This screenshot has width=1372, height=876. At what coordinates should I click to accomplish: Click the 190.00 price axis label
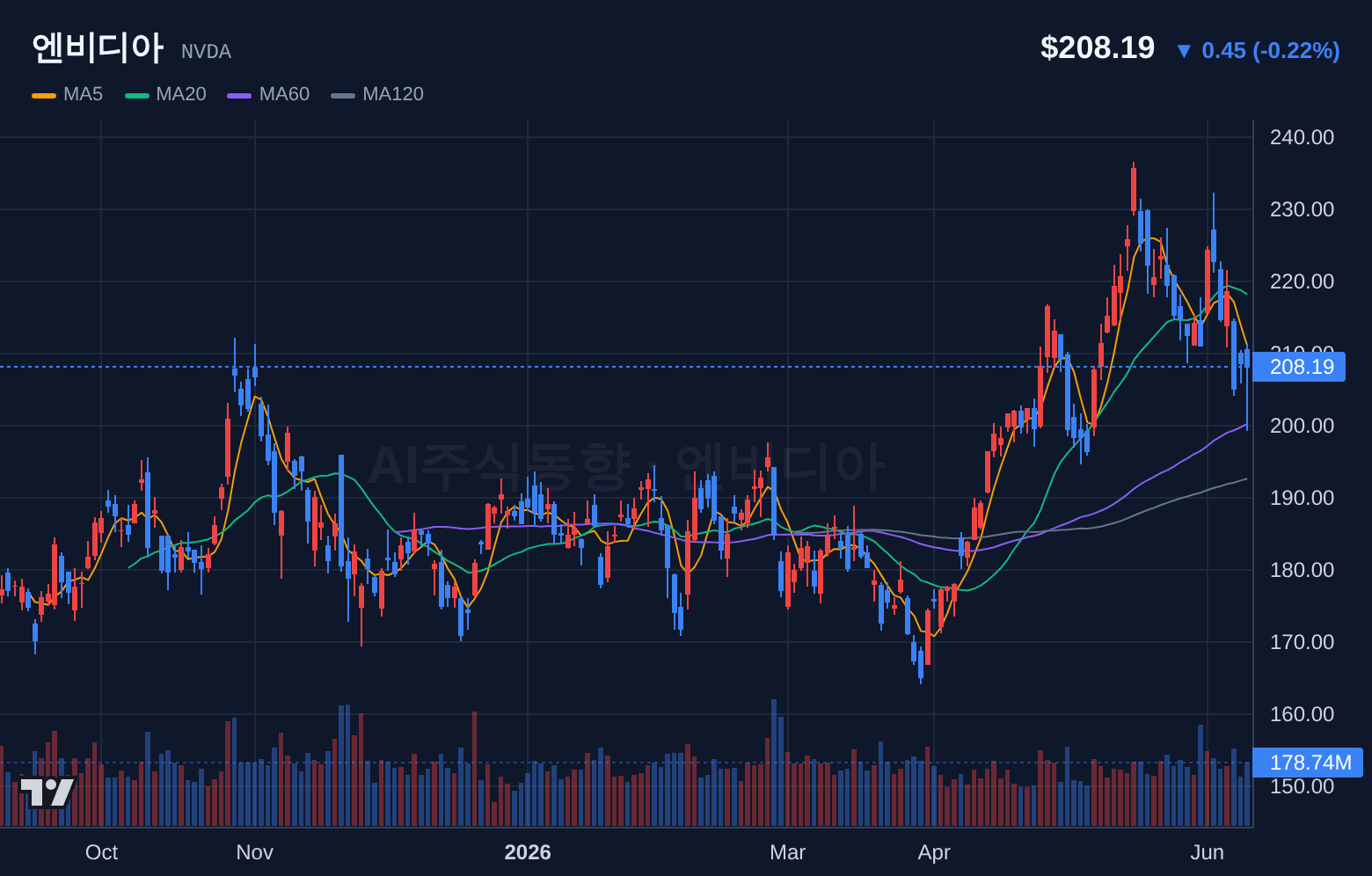(1302, 498)
